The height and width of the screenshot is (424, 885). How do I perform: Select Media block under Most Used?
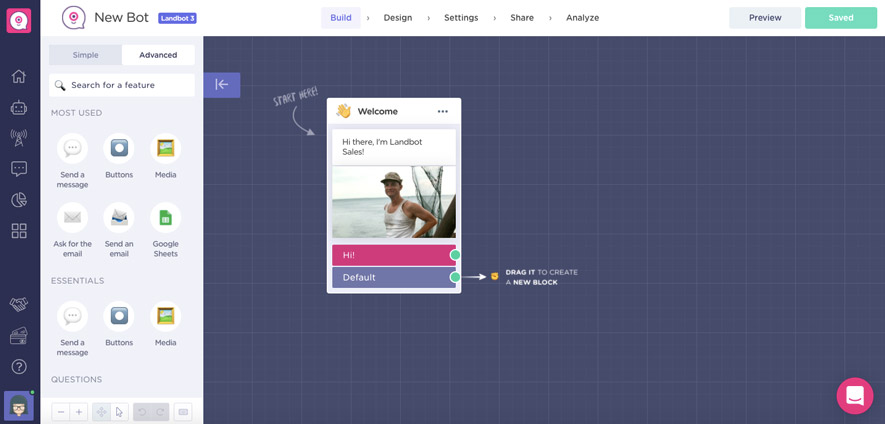coord(165,156)
